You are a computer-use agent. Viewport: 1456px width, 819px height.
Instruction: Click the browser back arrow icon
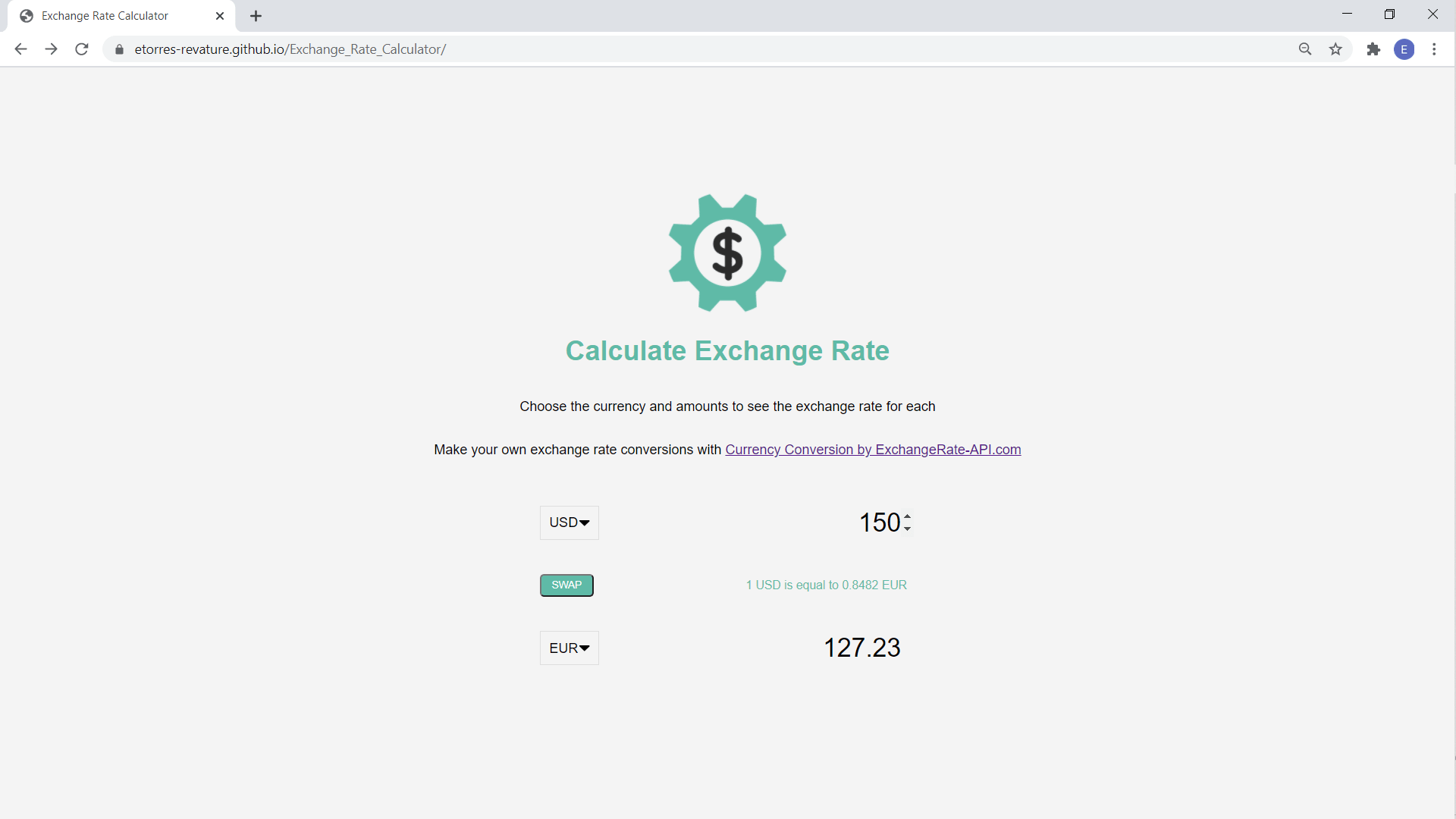pyautogui.click(x=19, y=49)
